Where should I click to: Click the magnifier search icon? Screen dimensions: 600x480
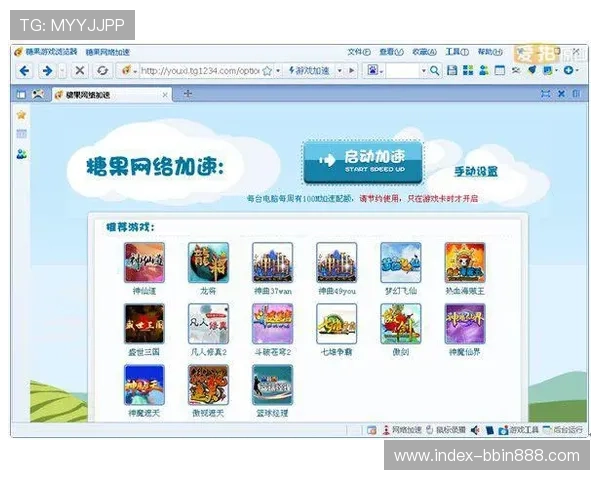coord(434,70)
